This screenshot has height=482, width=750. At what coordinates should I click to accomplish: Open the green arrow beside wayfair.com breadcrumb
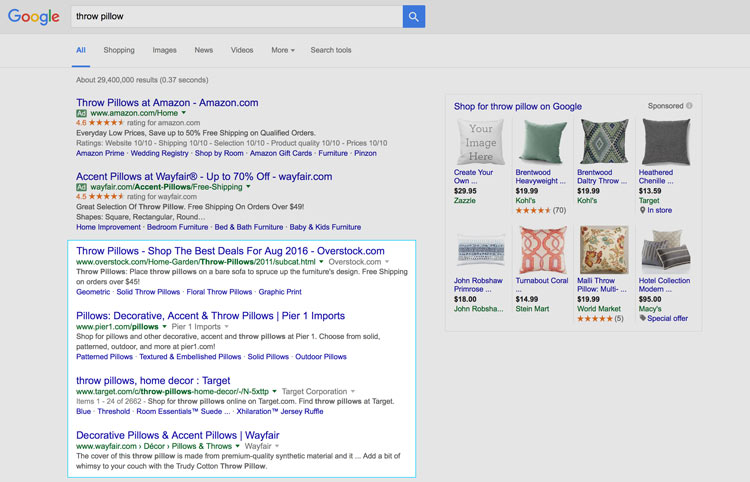click(x=237, y=446)
